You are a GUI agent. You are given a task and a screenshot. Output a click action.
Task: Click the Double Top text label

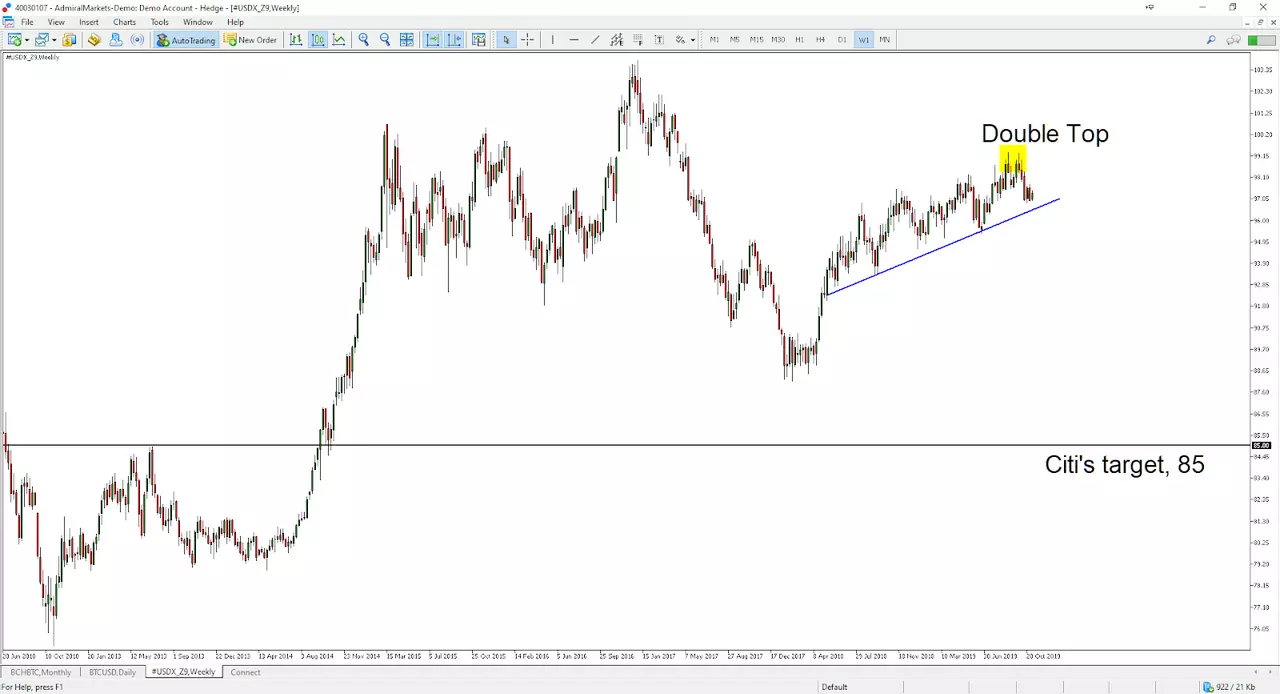[1045, 134]
